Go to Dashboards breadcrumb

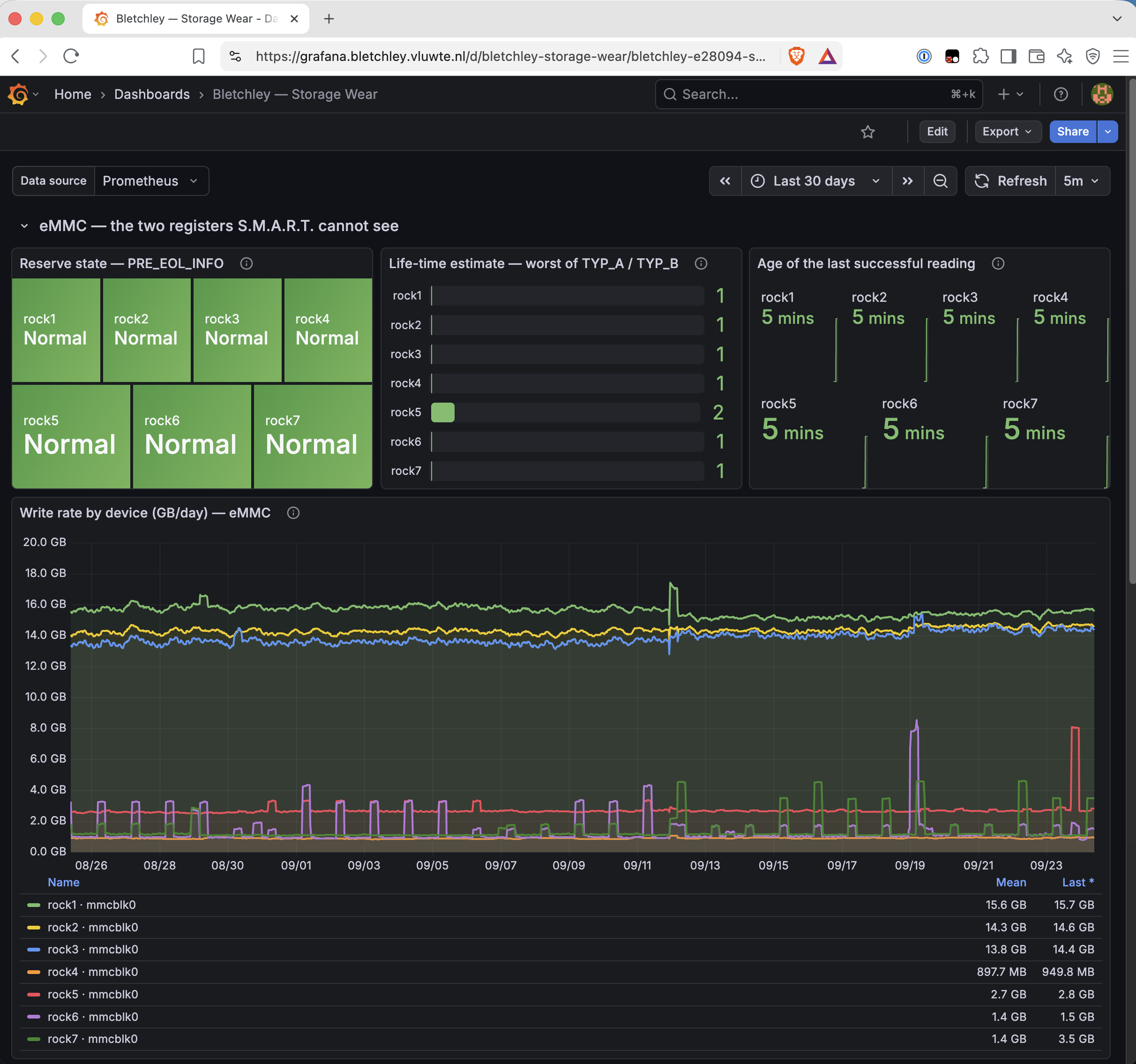pyautogui.click(x=152, y=94)
